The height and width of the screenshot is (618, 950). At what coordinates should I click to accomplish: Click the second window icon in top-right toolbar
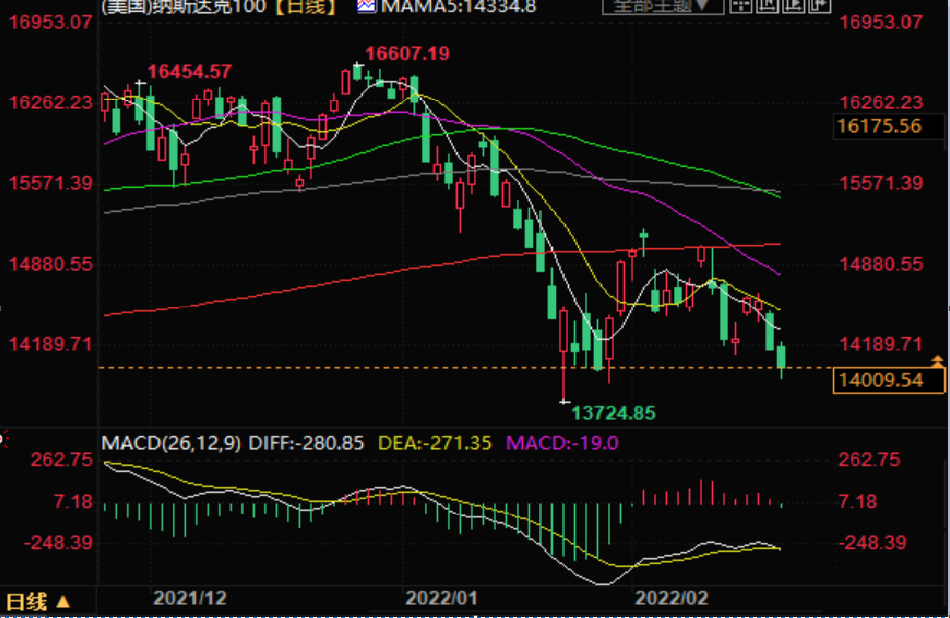pos(769,5)
